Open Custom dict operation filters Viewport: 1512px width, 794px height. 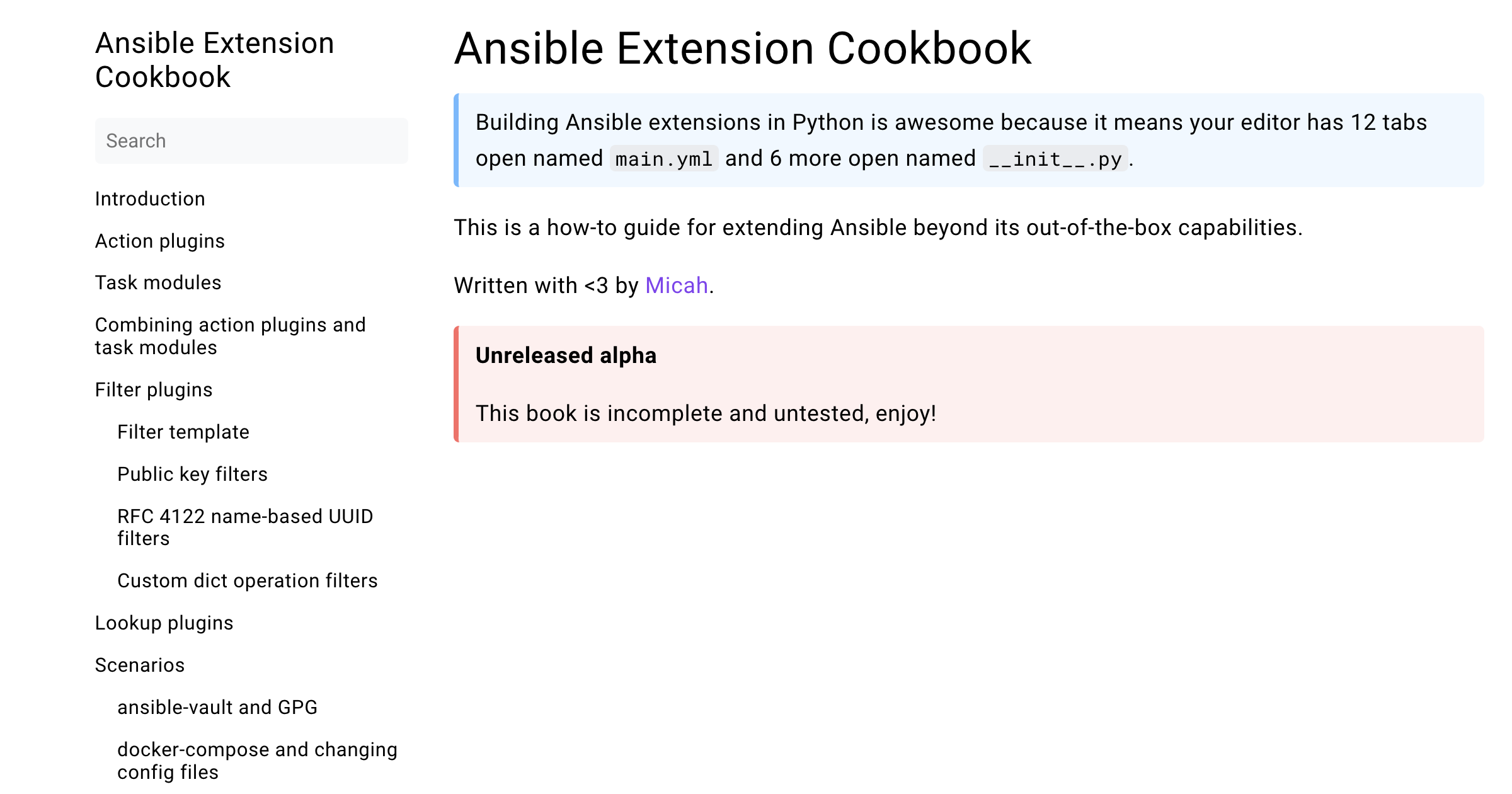point(248,580)
